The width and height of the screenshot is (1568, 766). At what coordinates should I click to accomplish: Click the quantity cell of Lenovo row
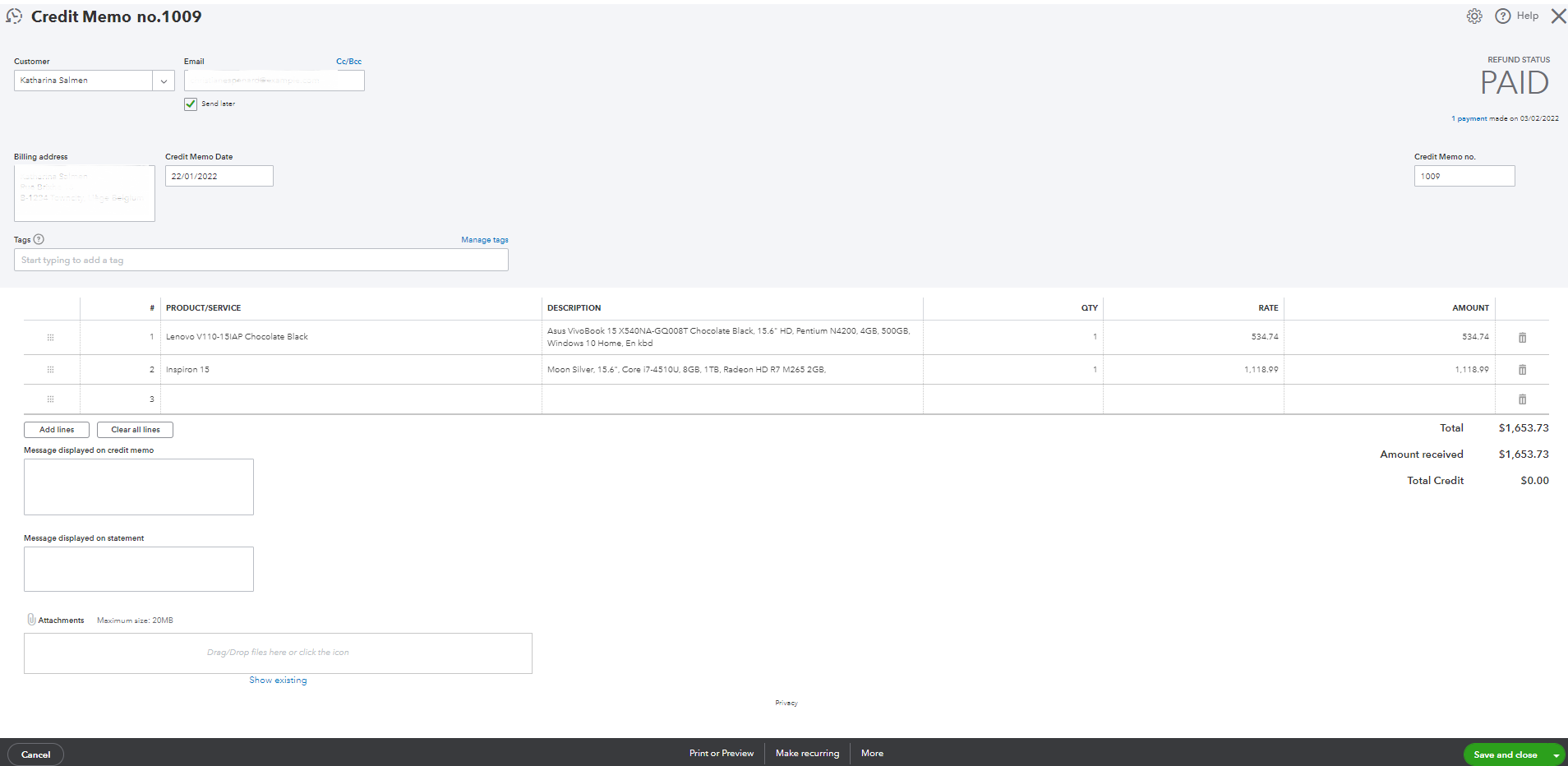1013,337
